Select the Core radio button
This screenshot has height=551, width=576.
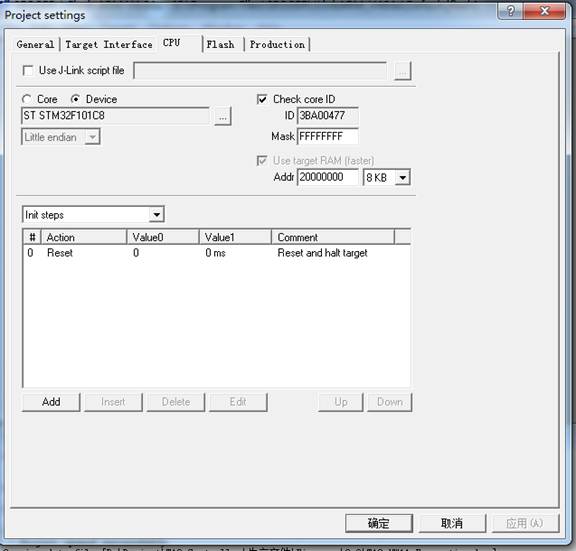pos(26,99)
